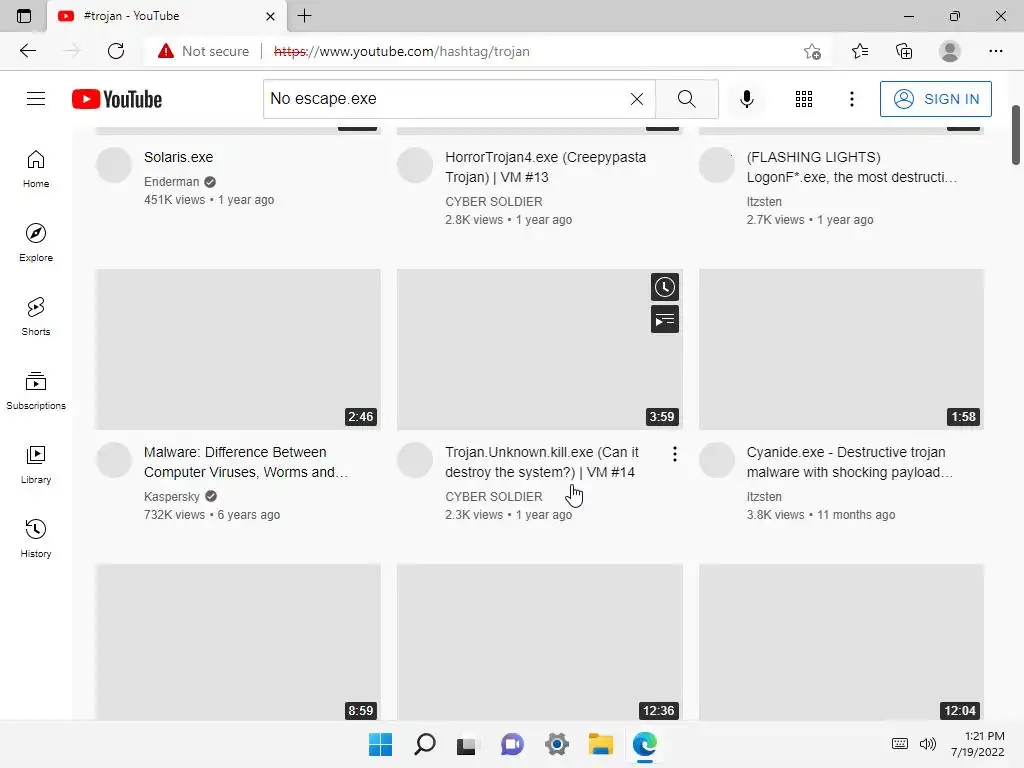This screenshot has height=768, width=1024.
Task: Open Itzsten channel under Cyanide.exe
Action: pyautogui.click(x=764, y=496)
